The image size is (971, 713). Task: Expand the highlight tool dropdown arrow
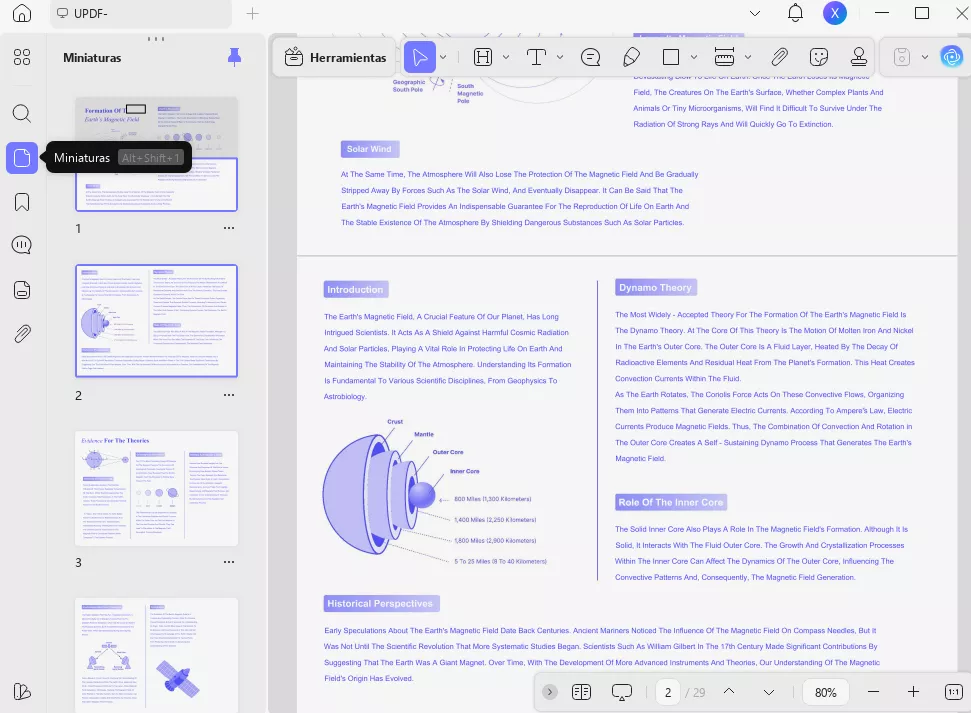(x=506, y=58)
